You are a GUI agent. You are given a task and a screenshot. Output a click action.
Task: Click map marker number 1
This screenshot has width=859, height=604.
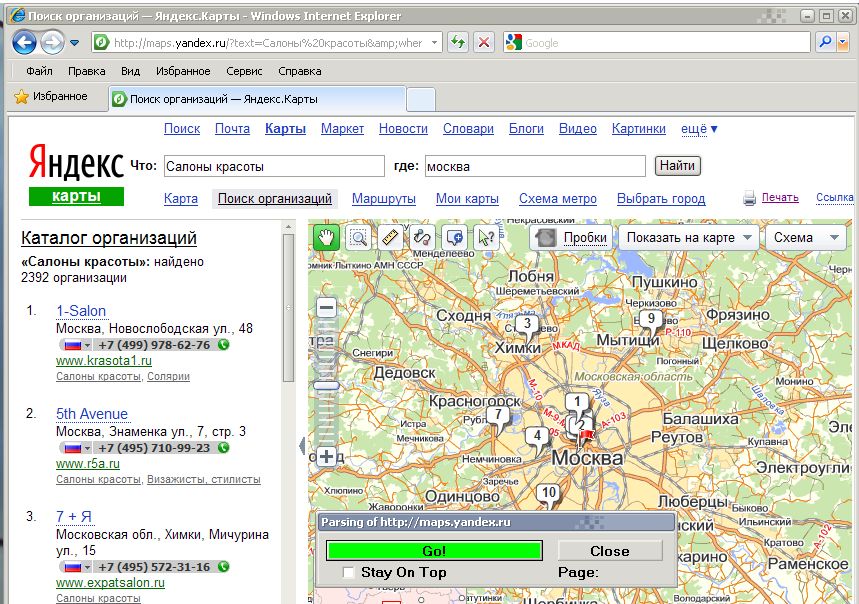576,404
